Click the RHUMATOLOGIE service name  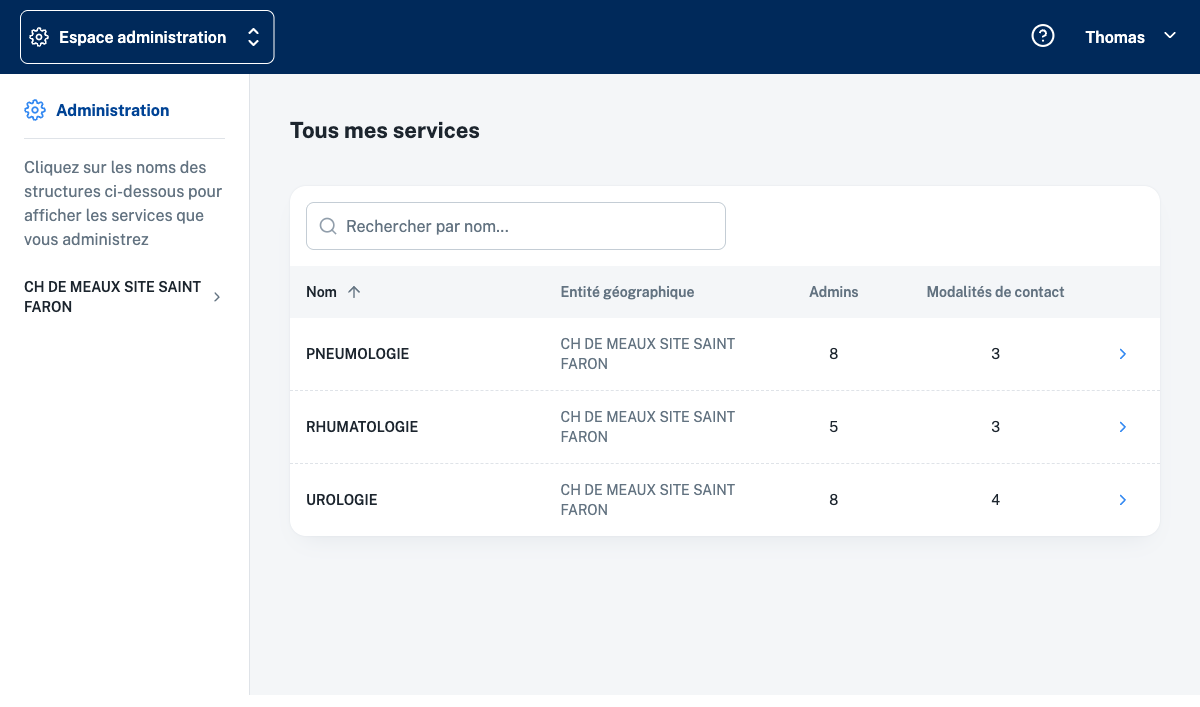click(x=362, y=427)
